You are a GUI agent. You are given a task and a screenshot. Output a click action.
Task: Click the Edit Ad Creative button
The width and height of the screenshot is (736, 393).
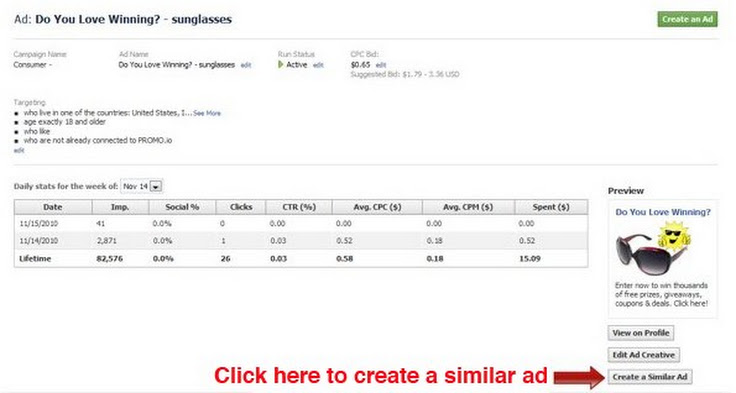(x=644, y=355)
